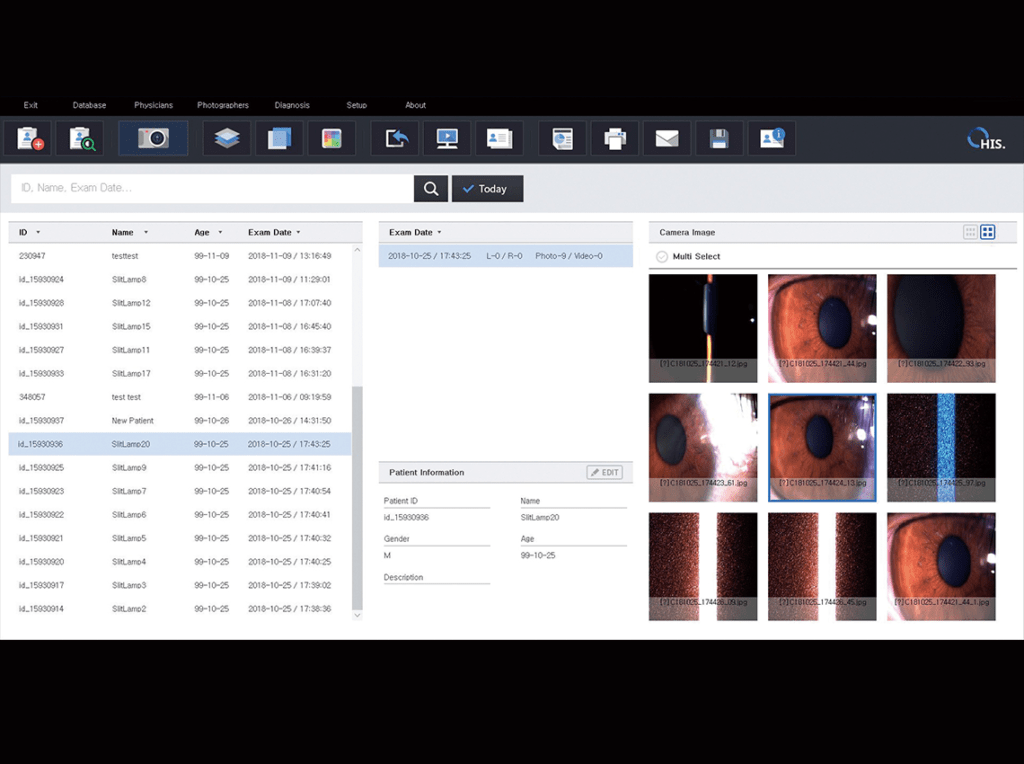This screenshot has width=1024, height=764.
Task: Open the image overlay layers tool
Action: 226,138
